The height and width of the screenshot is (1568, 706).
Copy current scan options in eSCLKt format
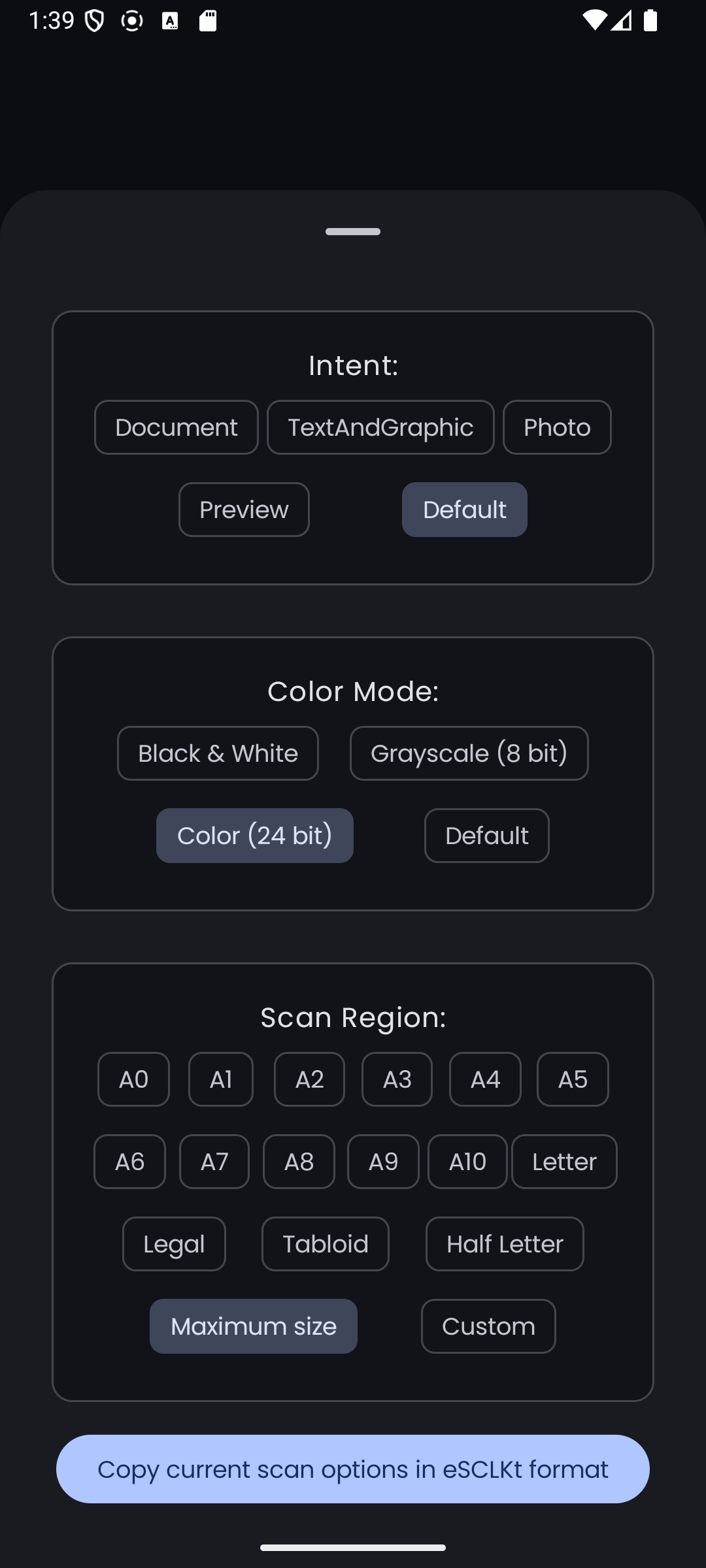[353, 1469]
